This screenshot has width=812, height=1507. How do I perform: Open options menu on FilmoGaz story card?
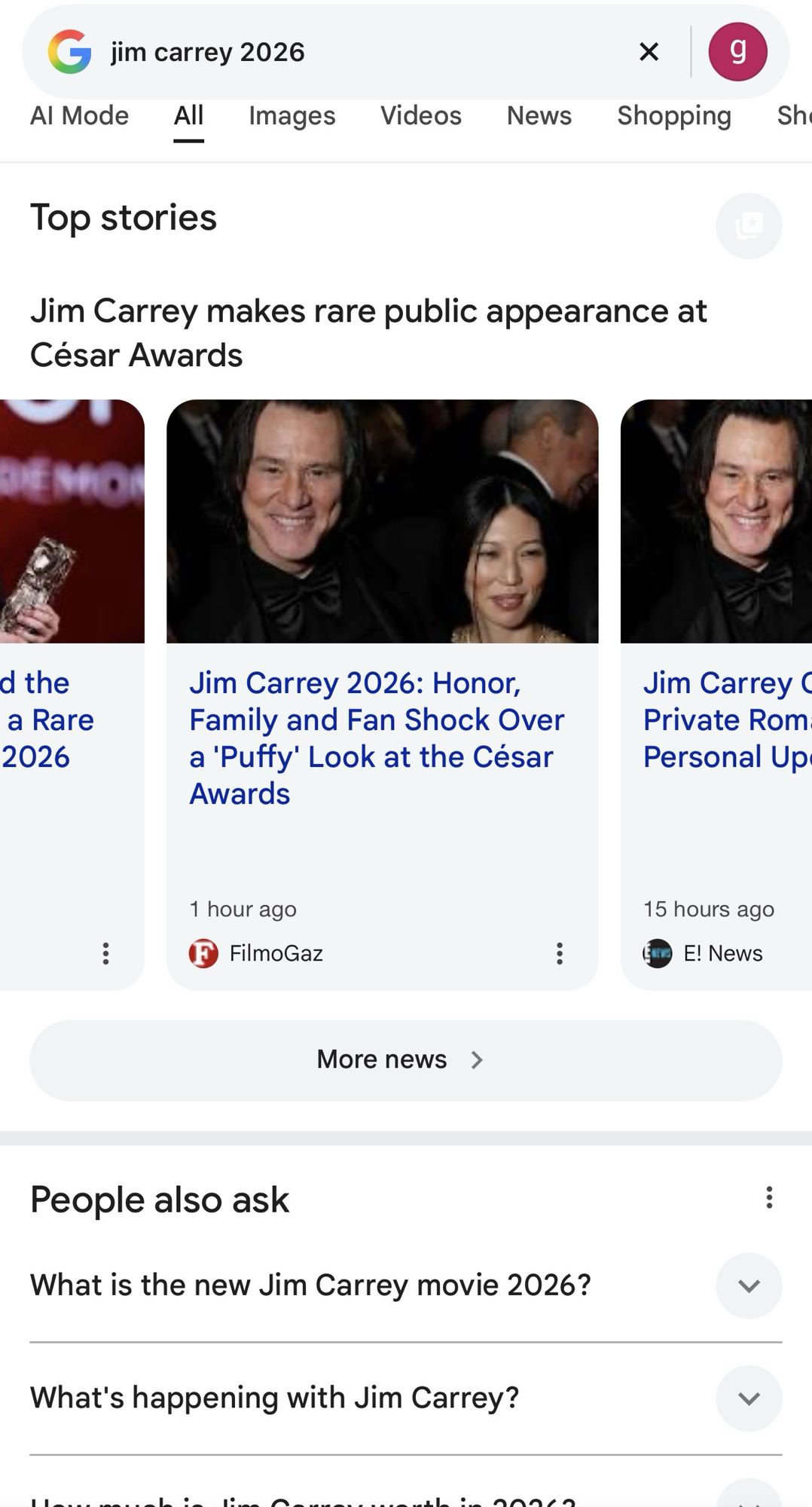(559, 953)
